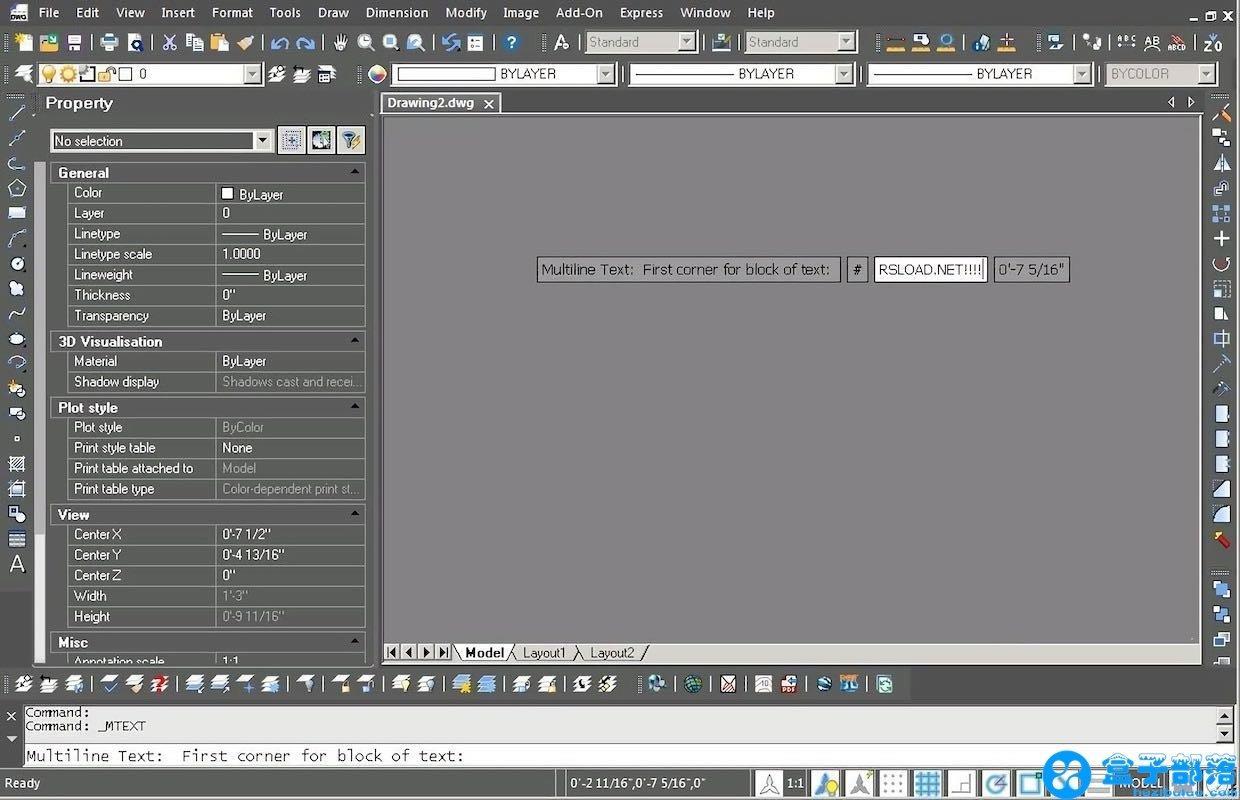The height and width of the screenshot is (800, 1240).
Task: Open the layer '0' dropdown list
Action: click(x=252, y=74)
